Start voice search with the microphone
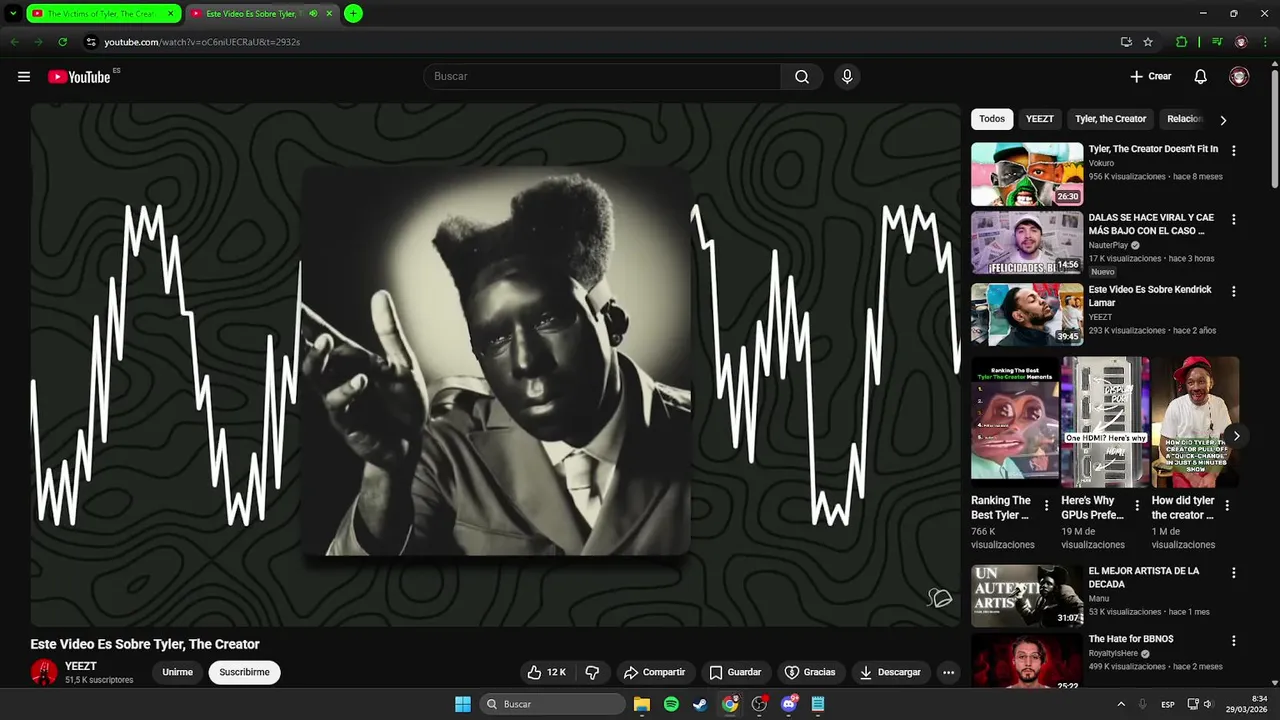The height and width of the screenshot is (720, 1280). [x=847, y=77]
